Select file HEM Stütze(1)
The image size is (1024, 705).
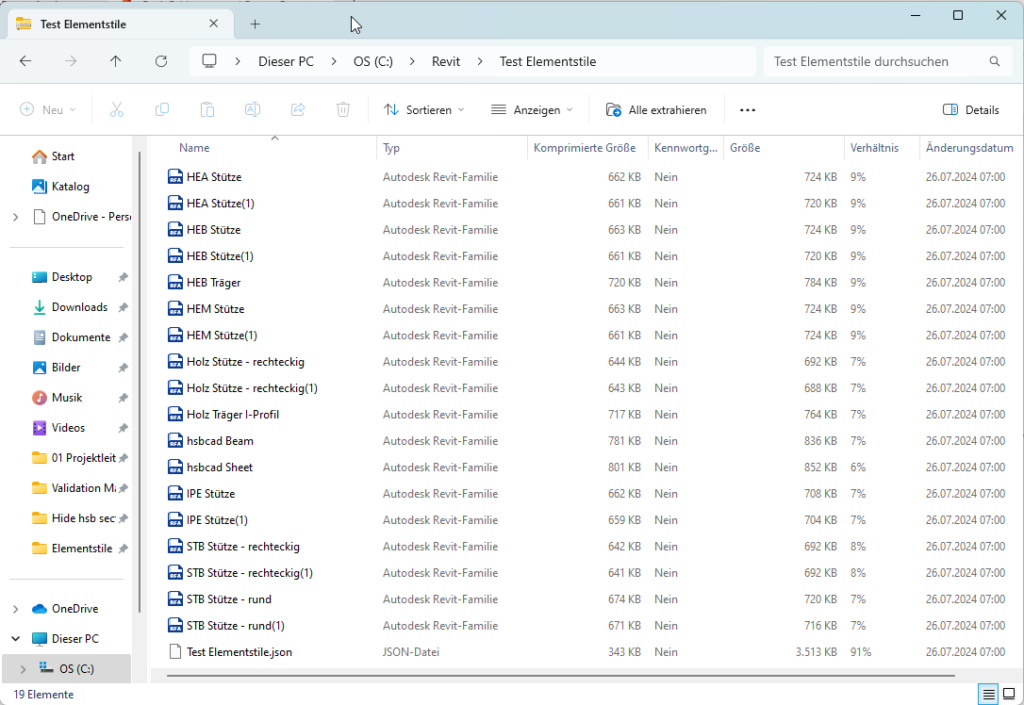(221, 336)
